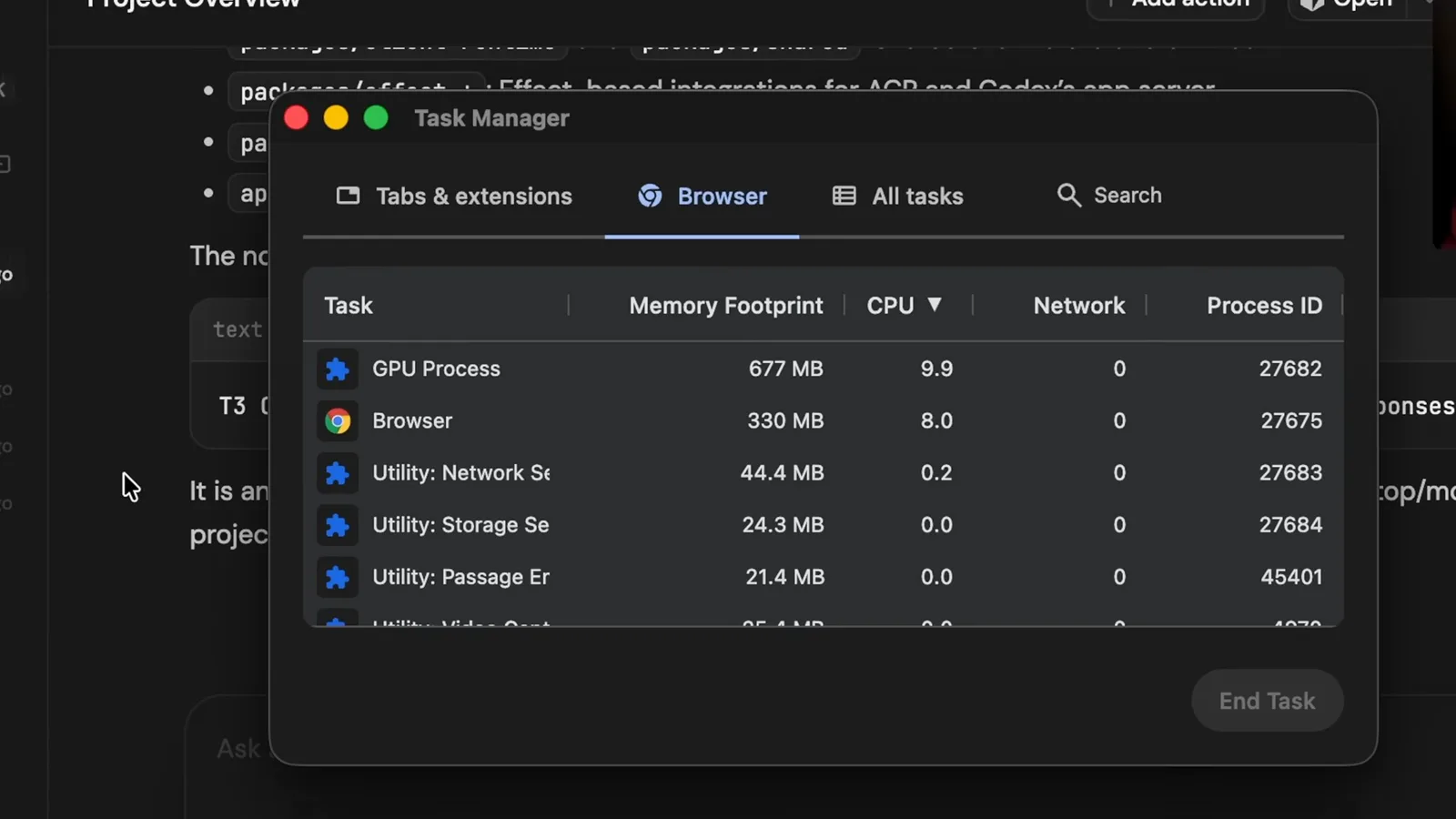Switch to Tabs & extensions tab

pos(454,196)
